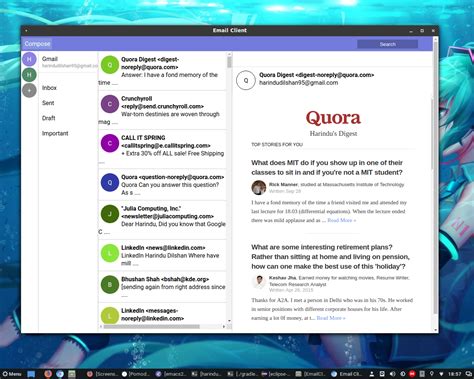Viewport: 474px width, 379px height.
Task: Click the Quora Digest green Q avatar
Action: (110, 65)
